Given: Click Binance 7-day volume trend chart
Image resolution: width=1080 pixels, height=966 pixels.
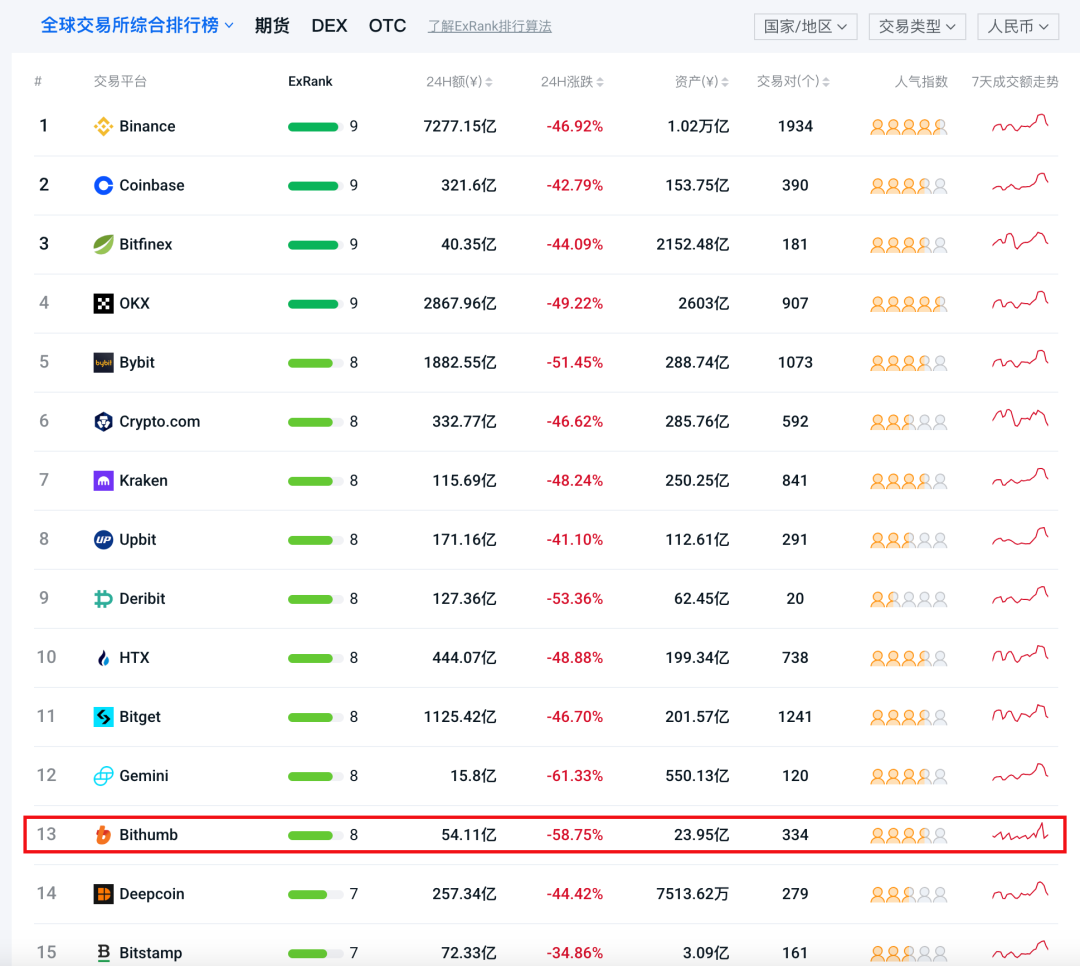Looking at the screenshot, I should tap(1020, 124).
